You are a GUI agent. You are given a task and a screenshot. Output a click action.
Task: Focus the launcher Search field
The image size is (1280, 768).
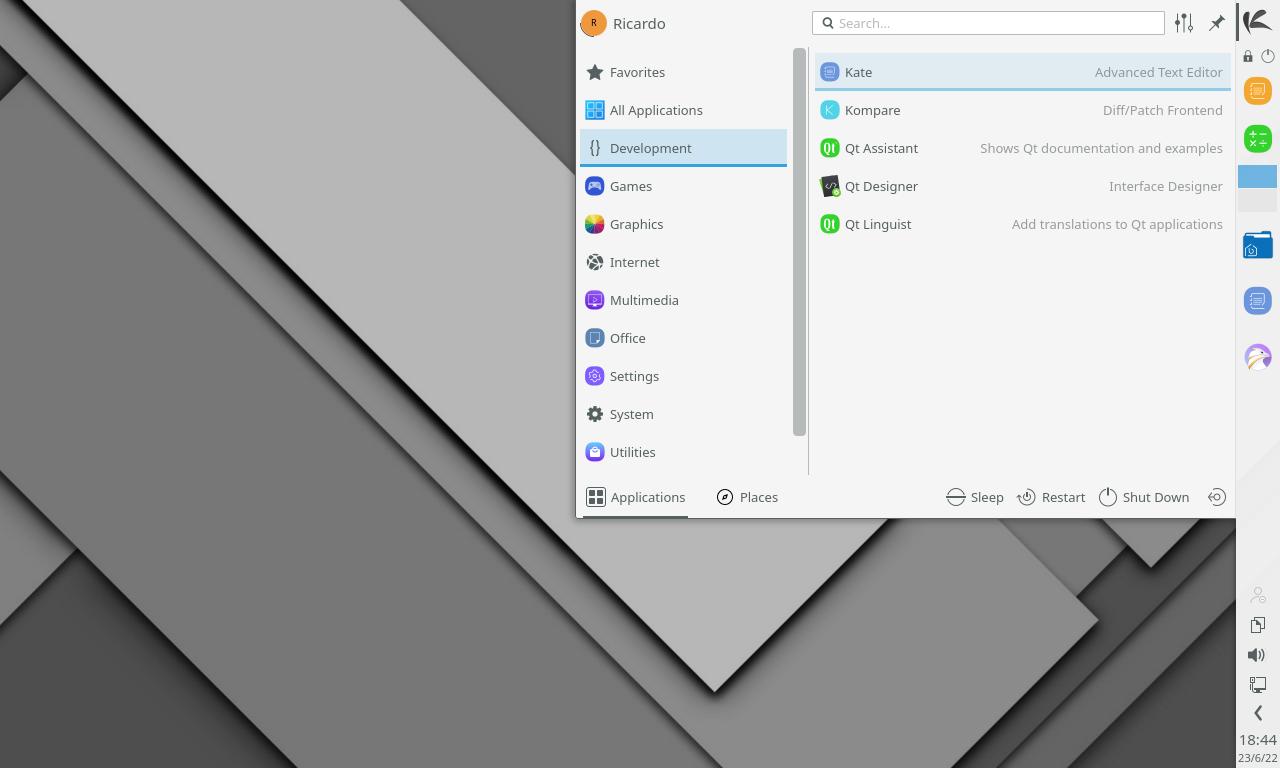(988, 23)
